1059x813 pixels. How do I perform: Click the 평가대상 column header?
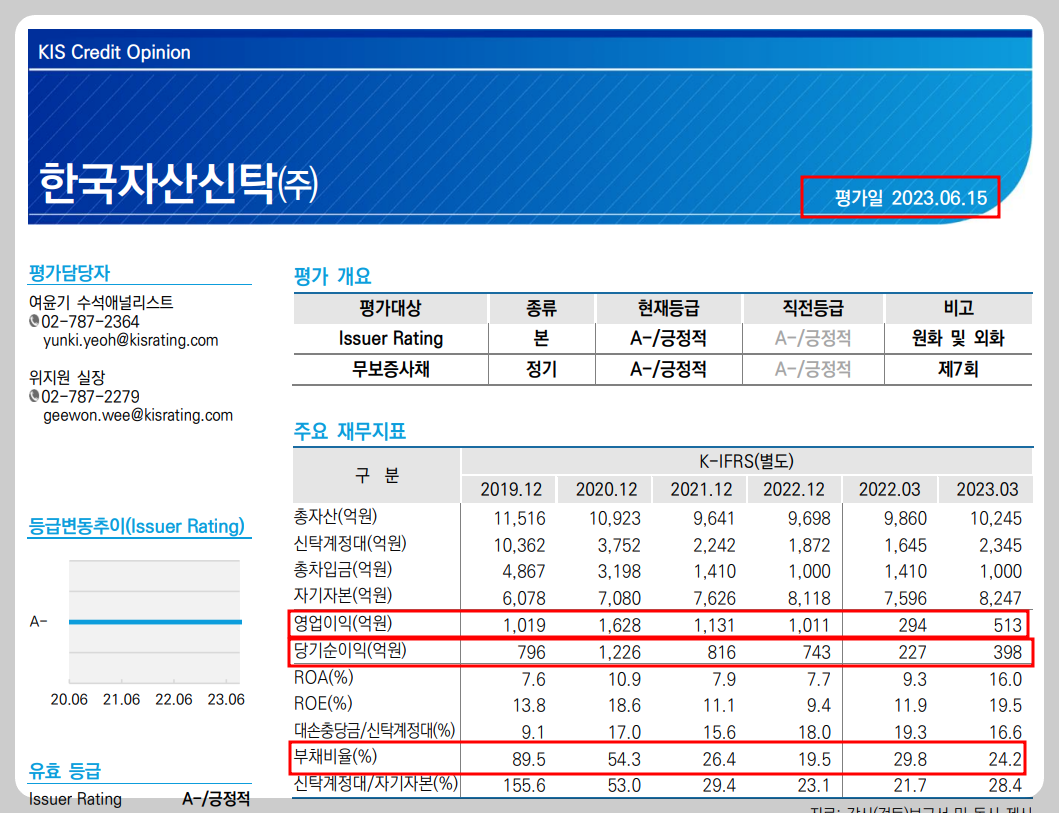tap(390, 309)
